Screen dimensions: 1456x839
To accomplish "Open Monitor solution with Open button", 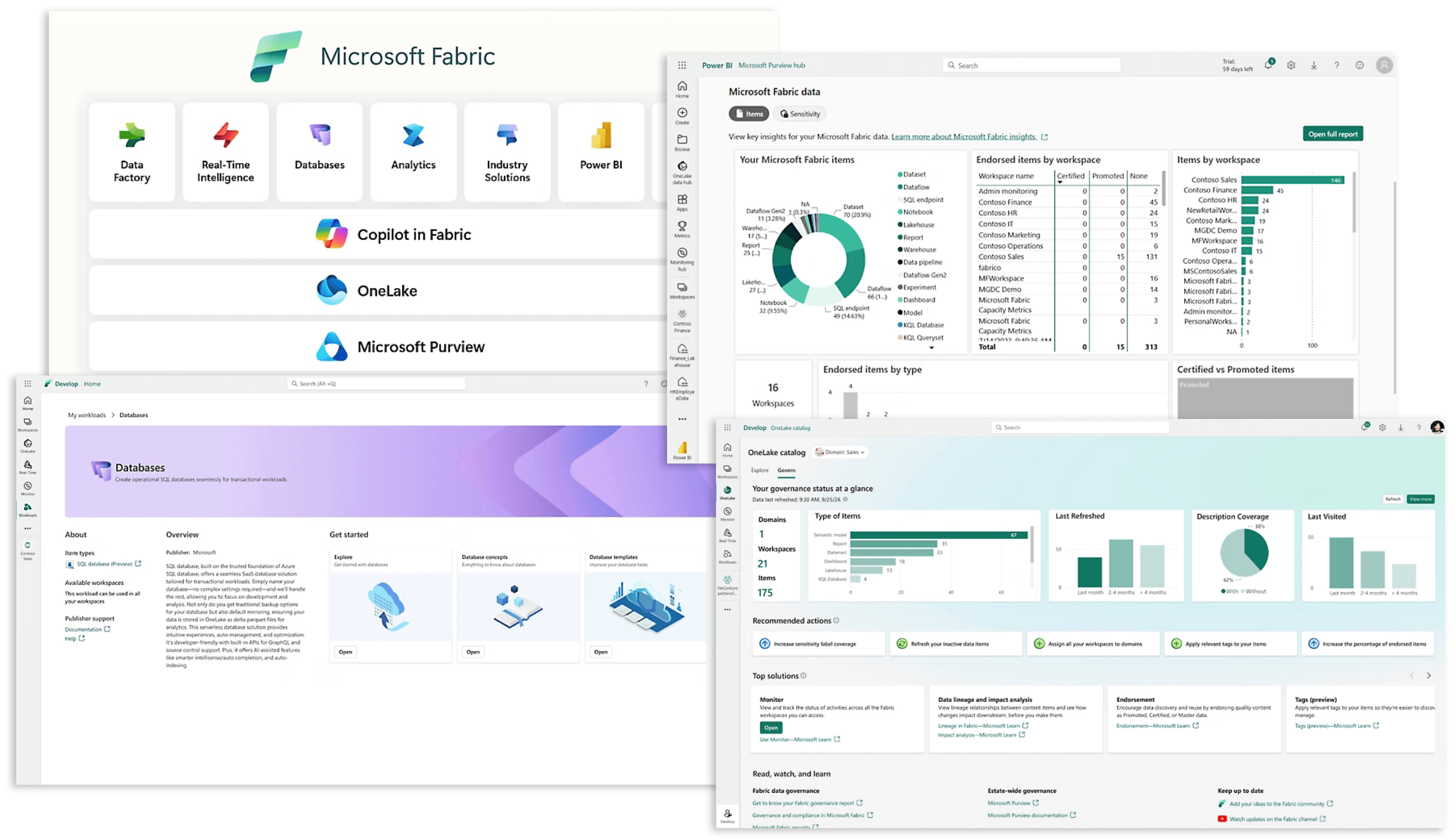I will coord(770,728).
